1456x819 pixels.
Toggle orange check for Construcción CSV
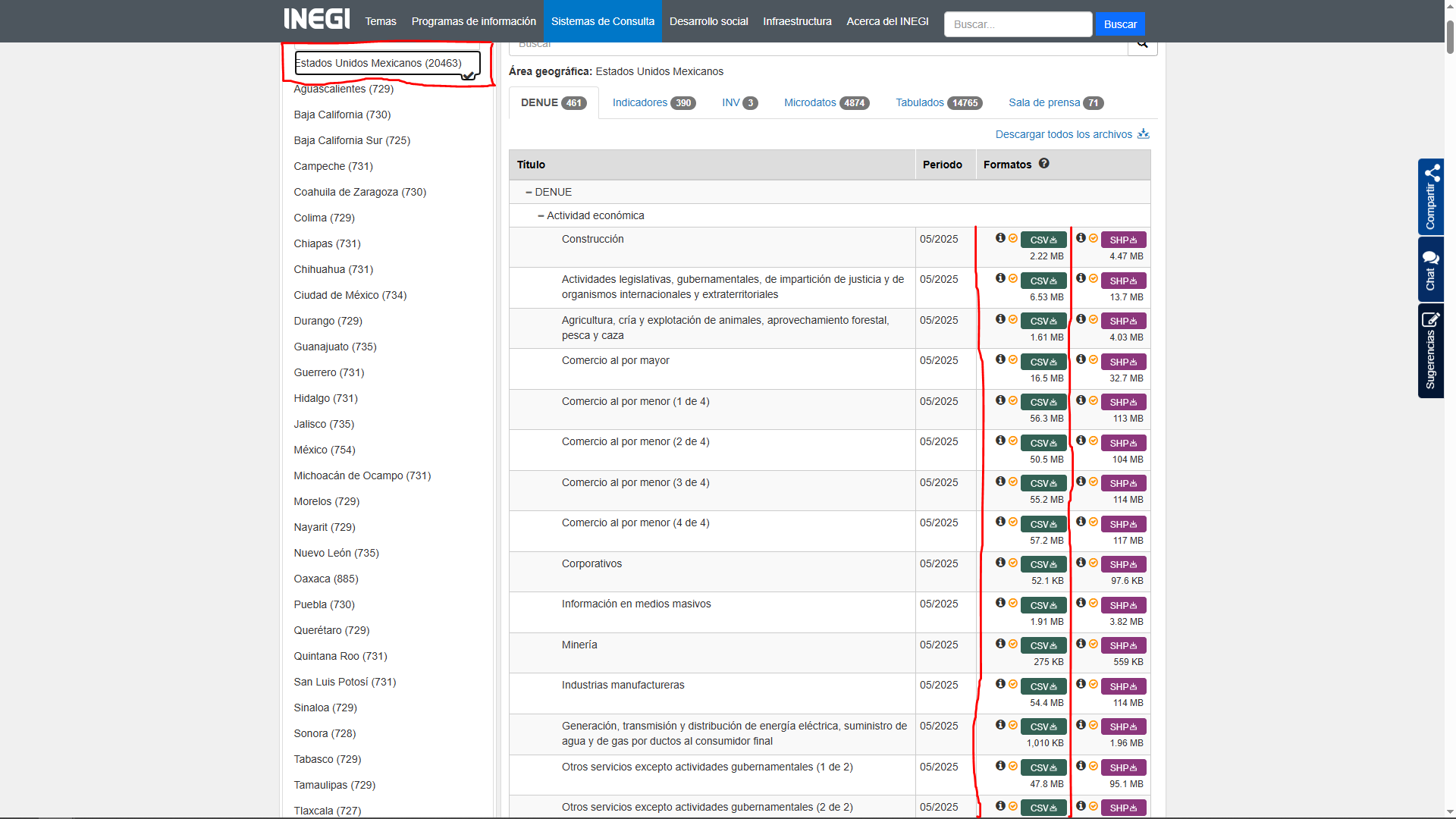[x=1013, y=238]
